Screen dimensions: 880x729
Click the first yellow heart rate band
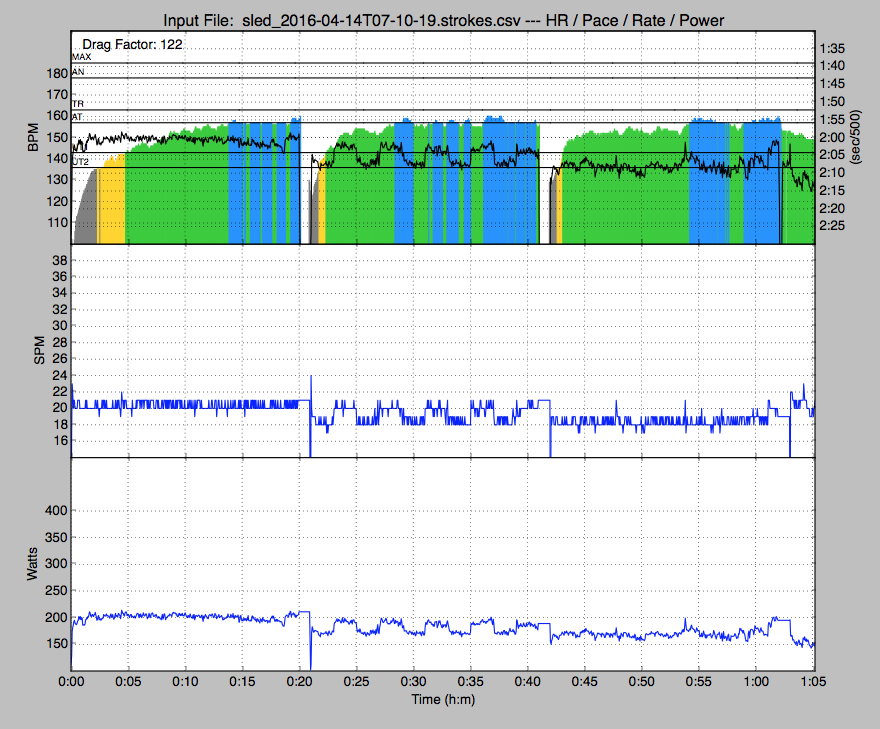pos(113,200)
